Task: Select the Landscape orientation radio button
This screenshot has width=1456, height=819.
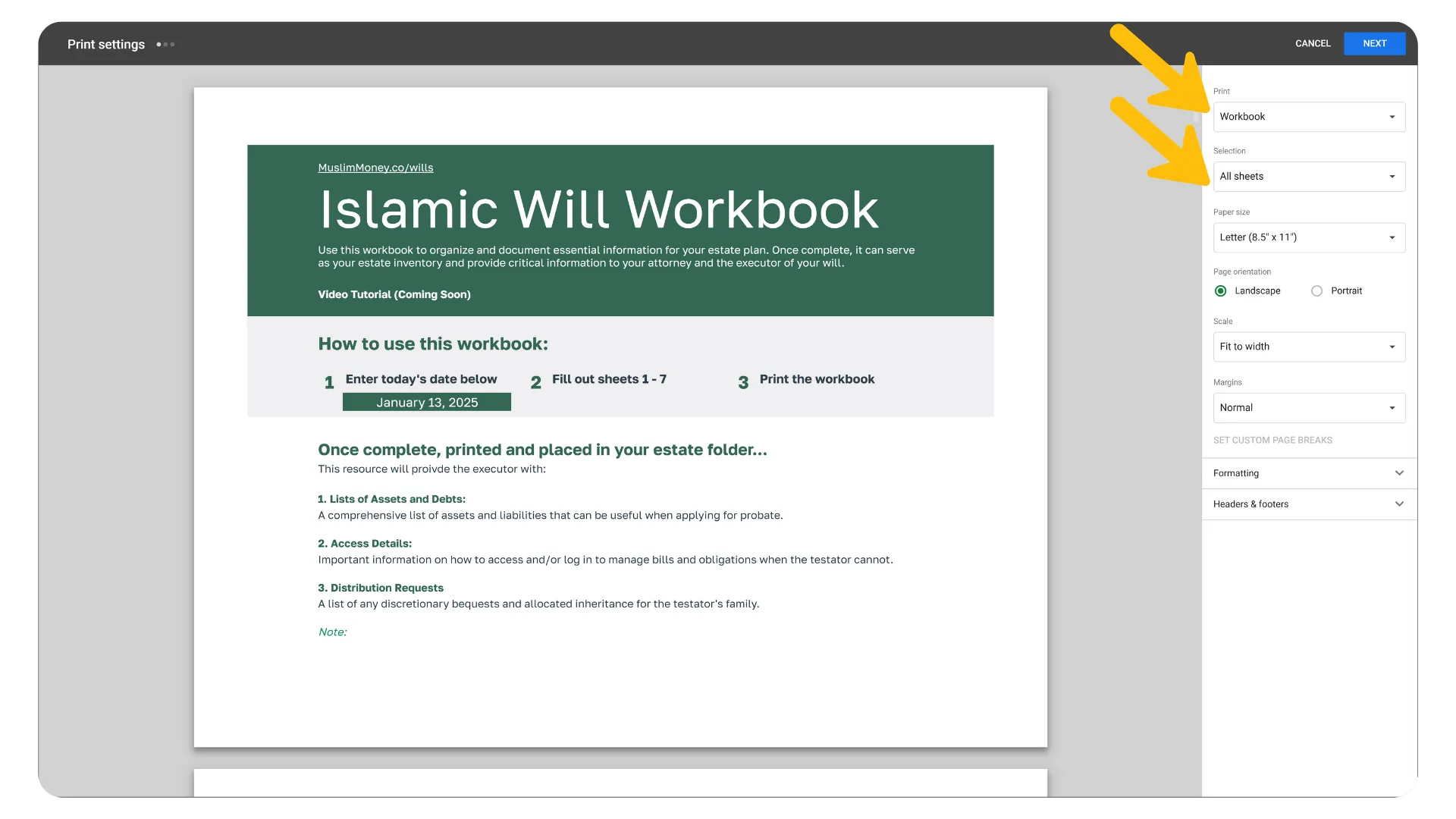Action: point(1221,291)
